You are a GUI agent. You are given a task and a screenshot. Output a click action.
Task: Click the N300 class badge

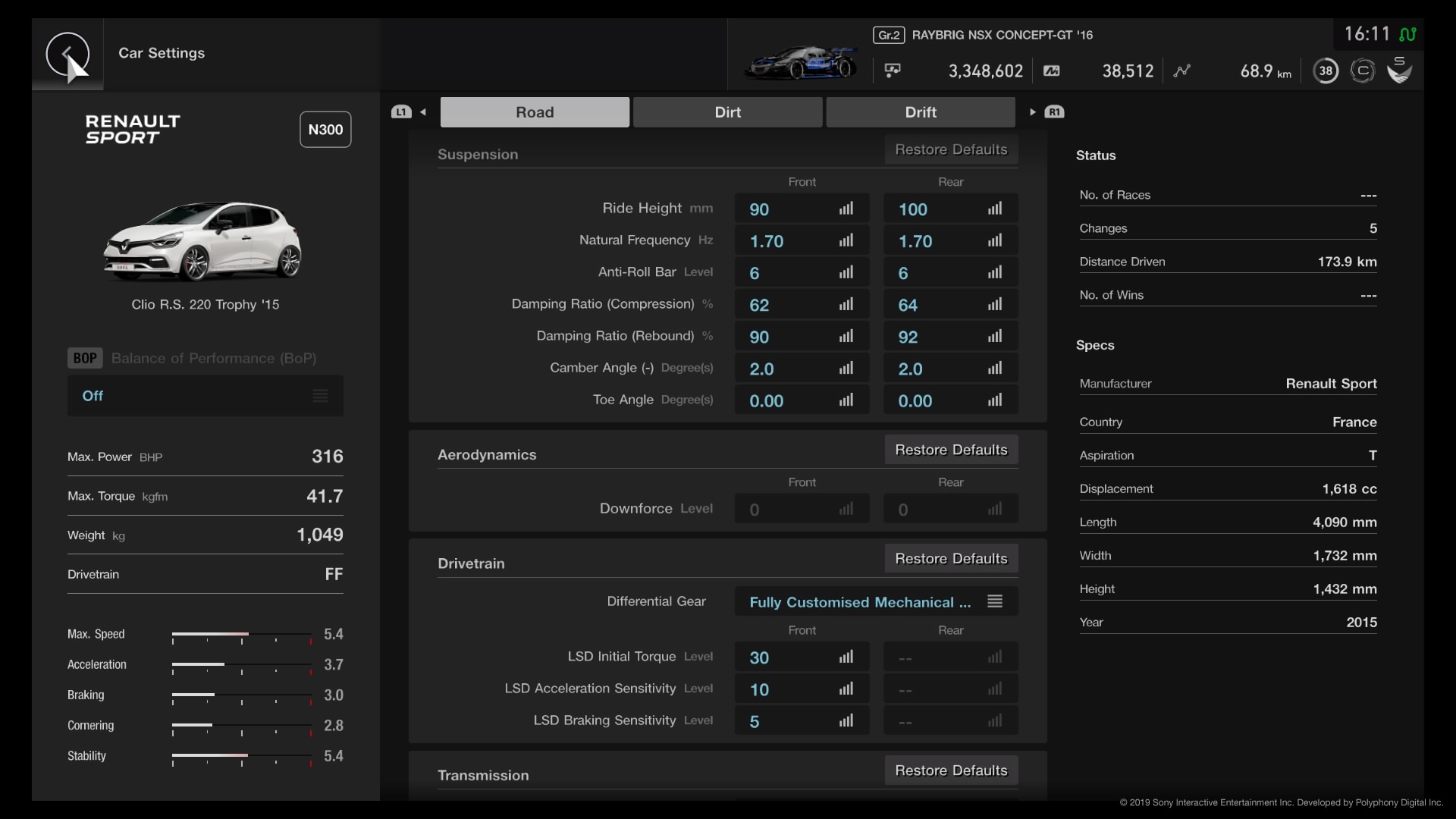325,130
